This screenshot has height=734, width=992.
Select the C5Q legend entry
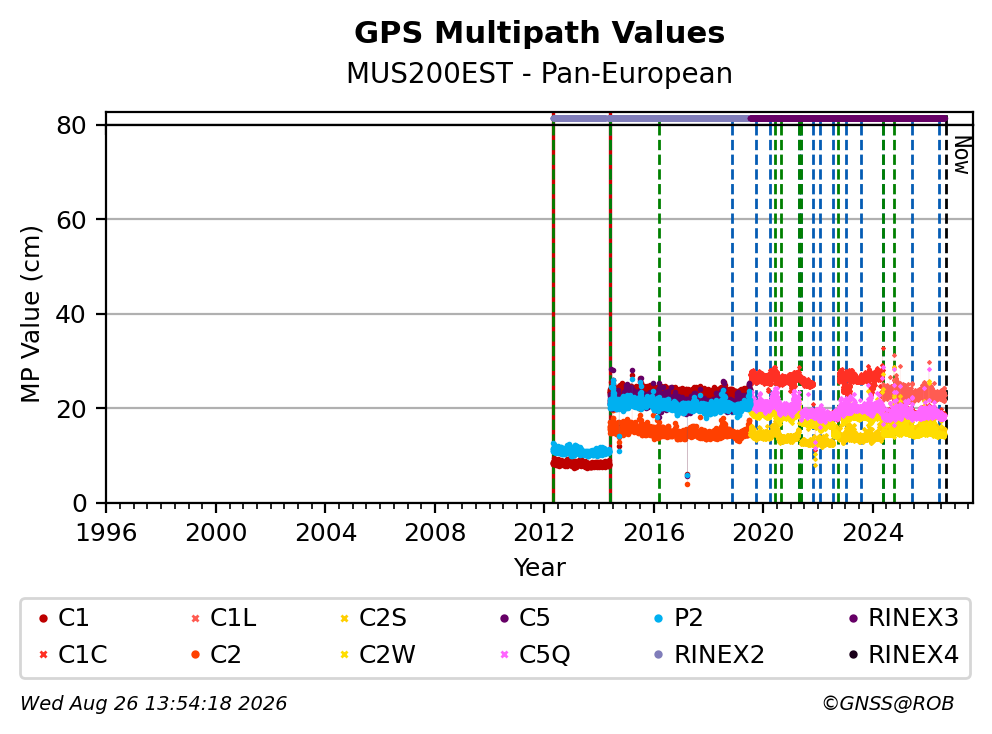[535, 654]
